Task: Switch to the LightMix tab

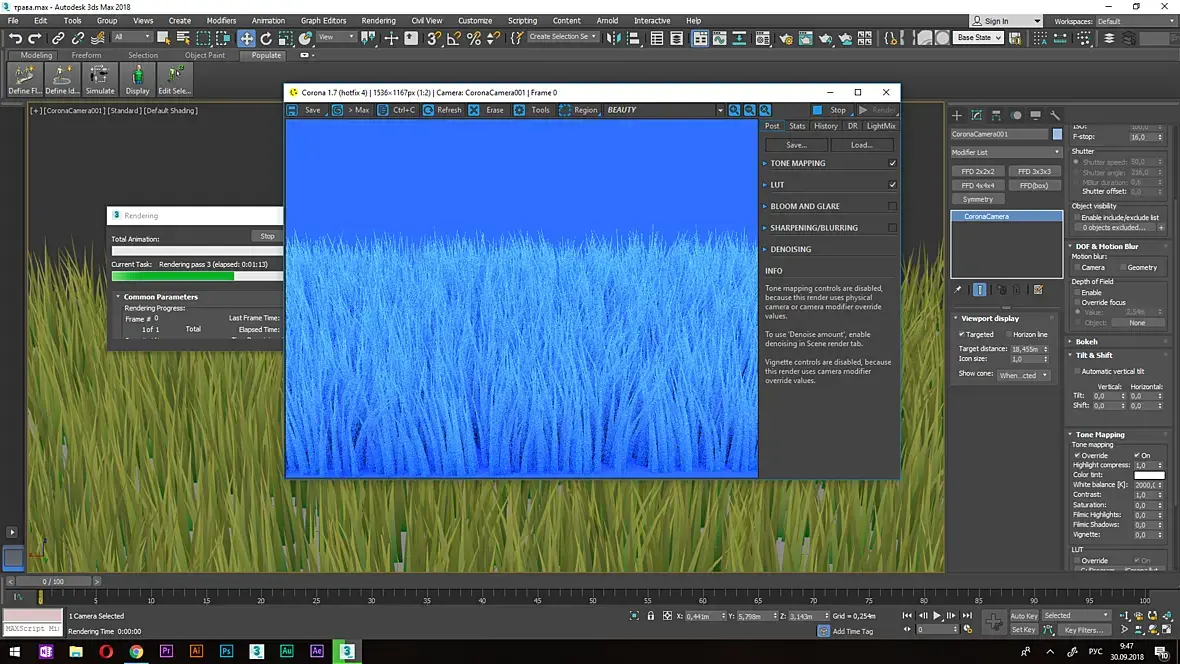Action: (x=881, y=126)
